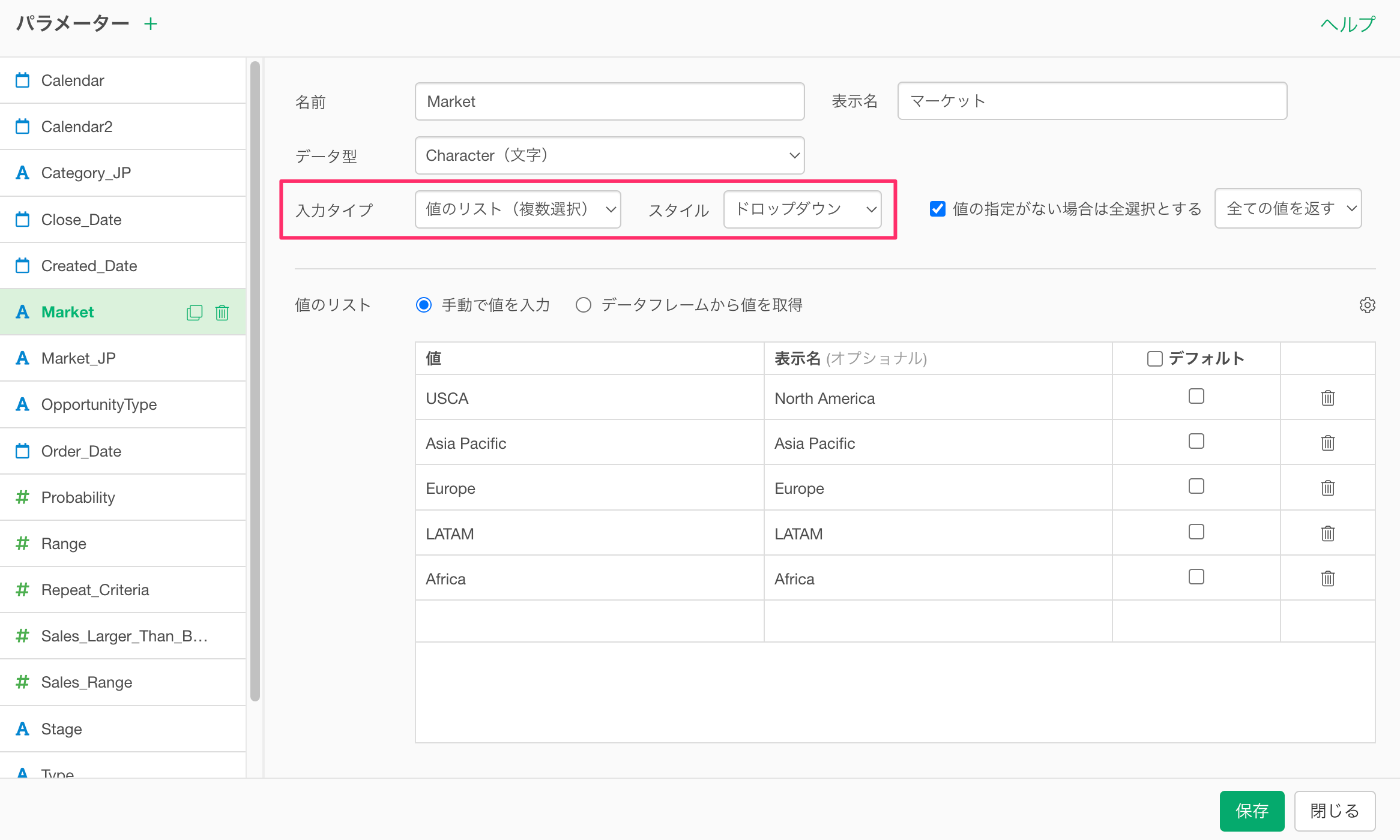1400x840 pixels.
Task: Click the Europe value cell
Action: [x=590, y=488]
